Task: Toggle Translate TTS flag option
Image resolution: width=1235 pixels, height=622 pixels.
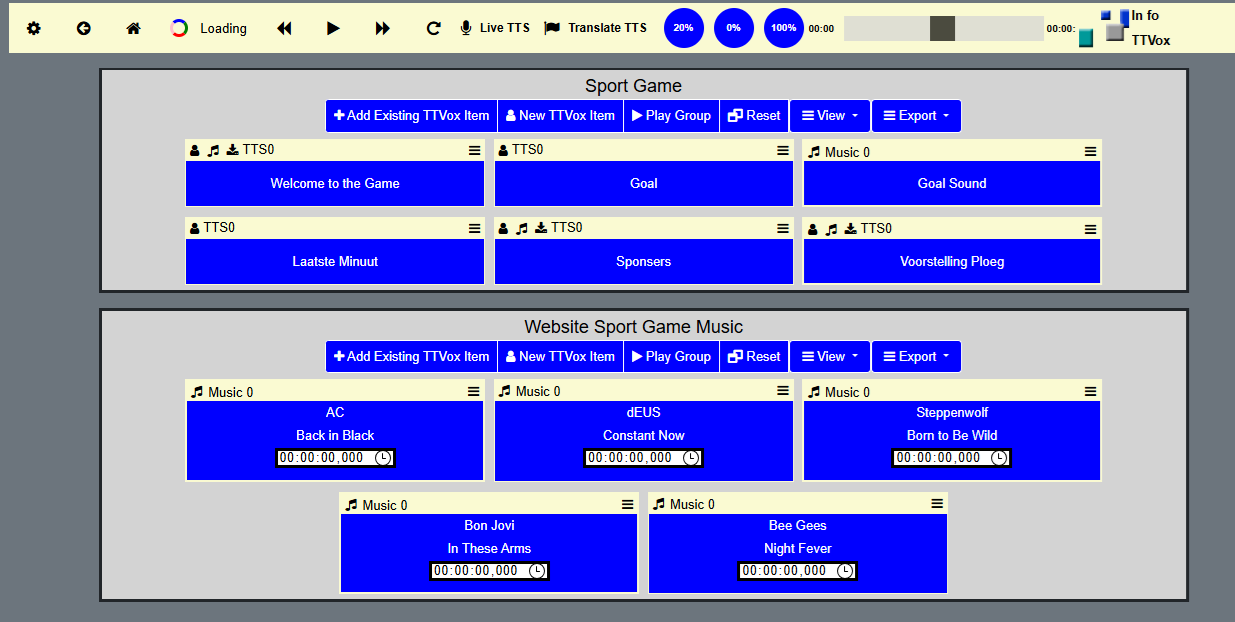Action: pos(595,28)
